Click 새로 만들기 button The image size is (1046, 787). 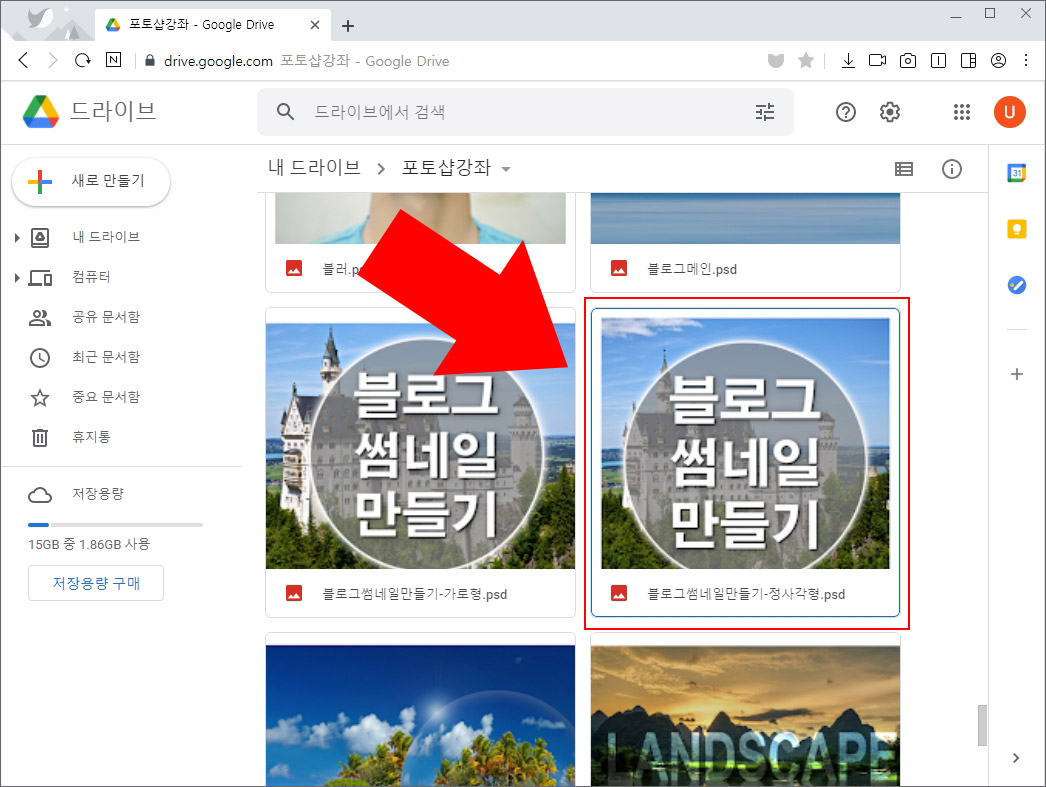click(91, 181)
